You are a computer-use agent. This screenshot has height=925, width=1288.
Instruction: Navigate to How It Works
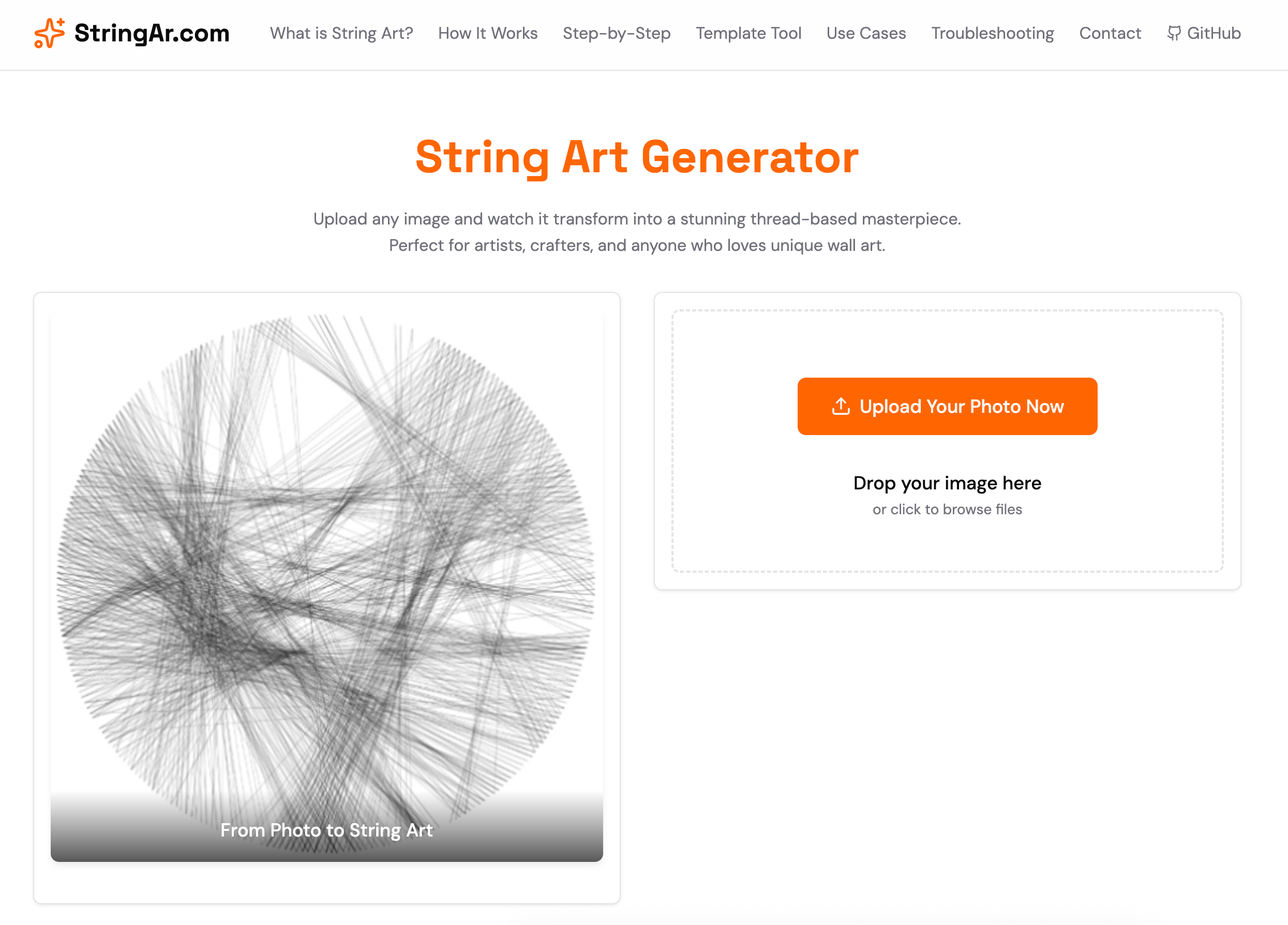click(487, 33)
